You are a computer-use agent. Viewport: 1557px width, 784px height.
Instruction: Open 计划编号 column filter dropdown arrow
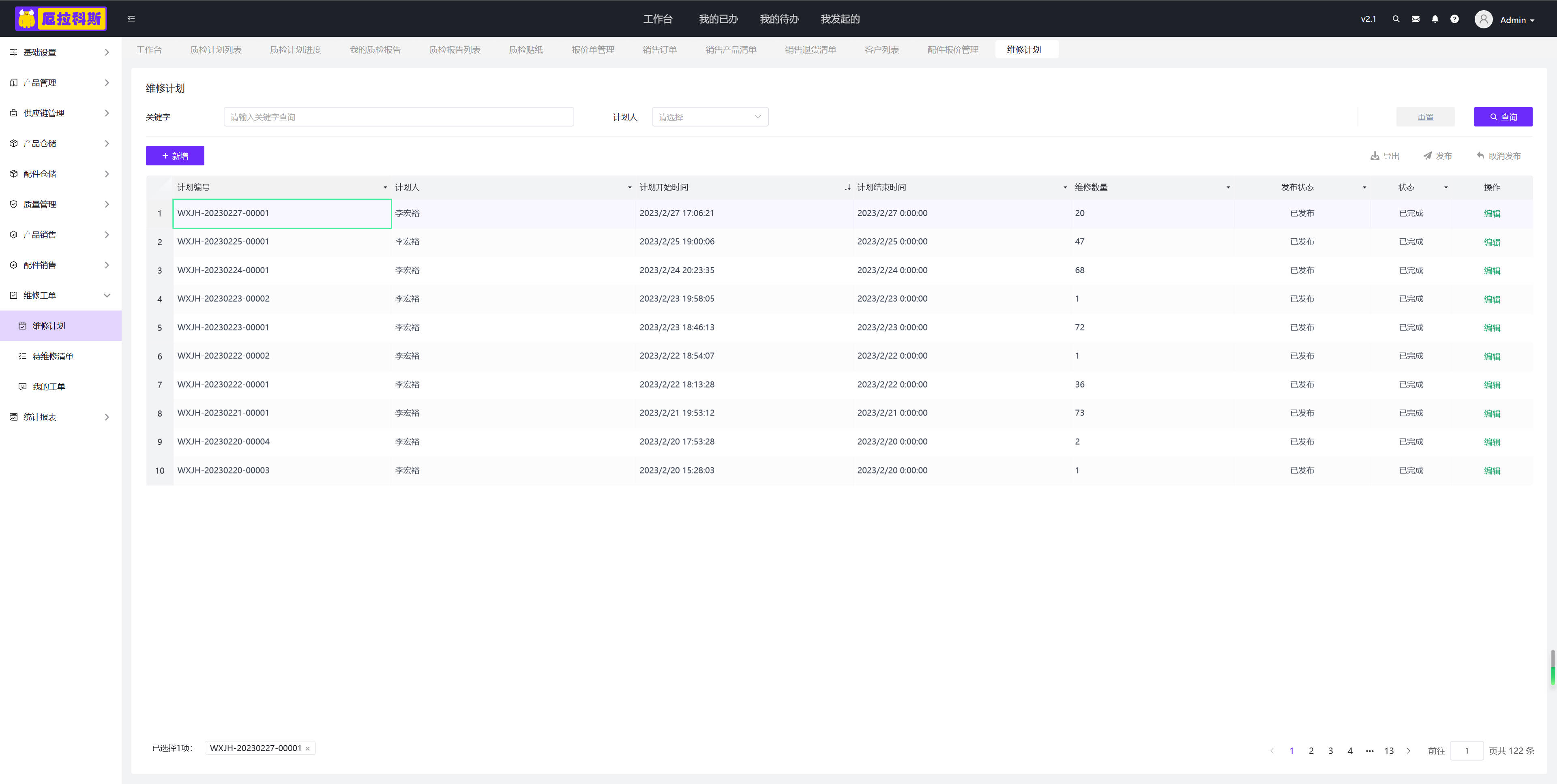click(x=385, y=187)
